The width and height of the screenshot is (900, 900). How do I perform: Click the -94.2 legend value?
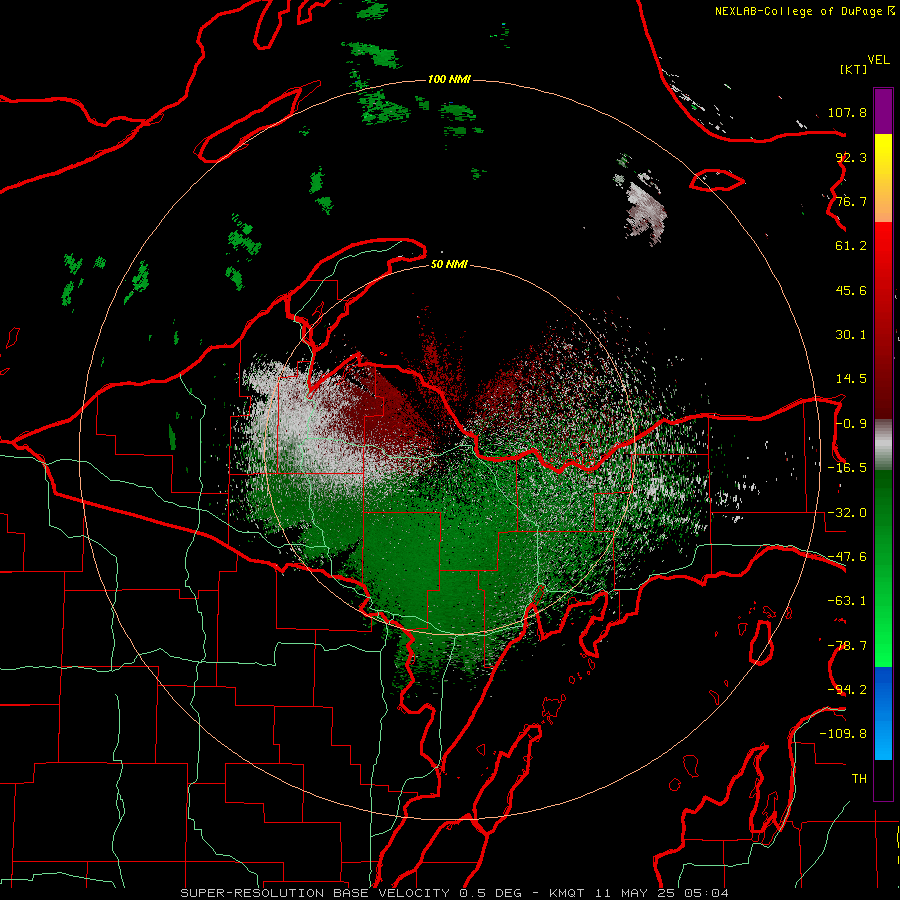[x=847, y=690]
